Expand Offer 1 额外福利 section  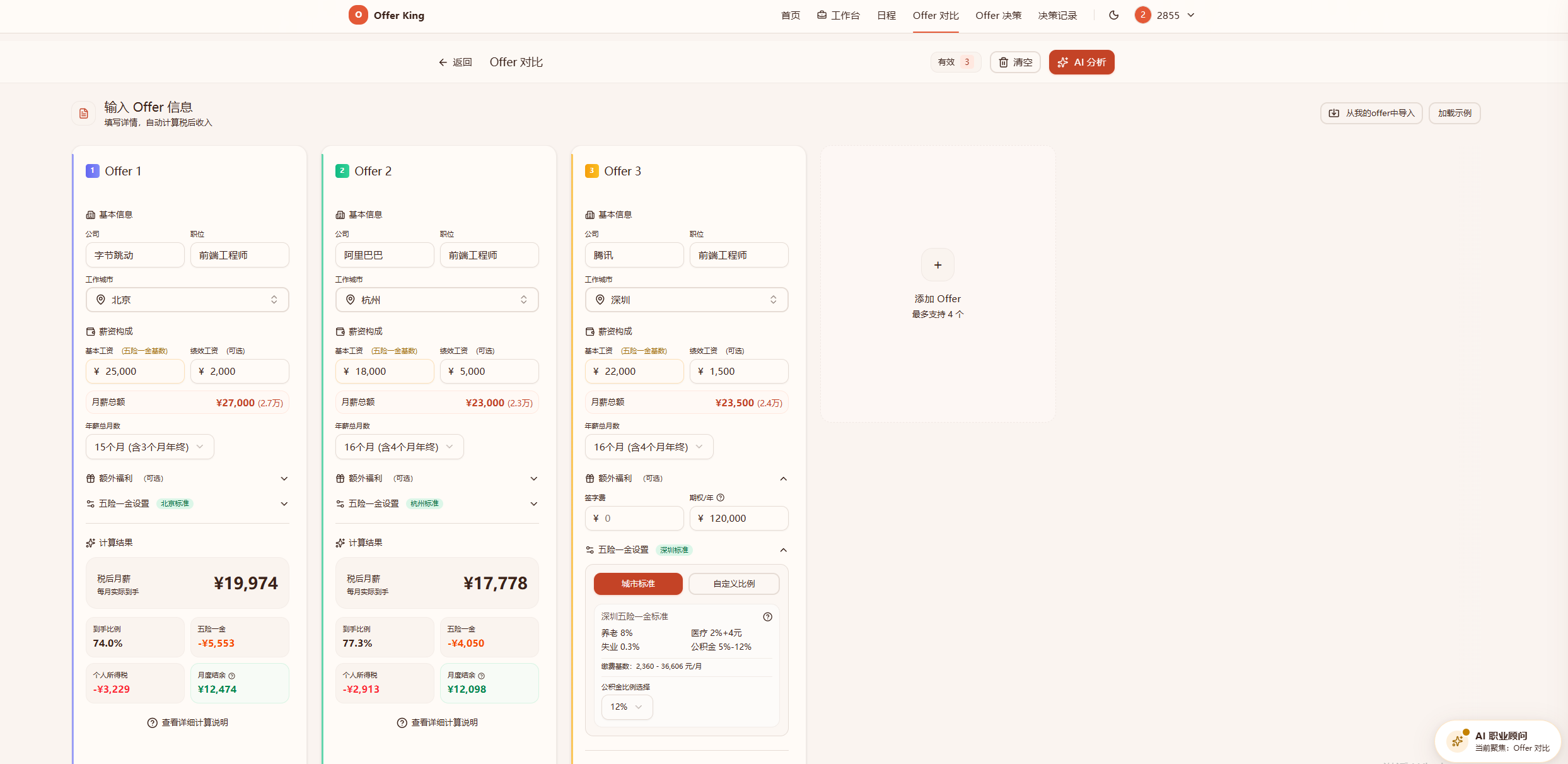[x=284, y=479]
